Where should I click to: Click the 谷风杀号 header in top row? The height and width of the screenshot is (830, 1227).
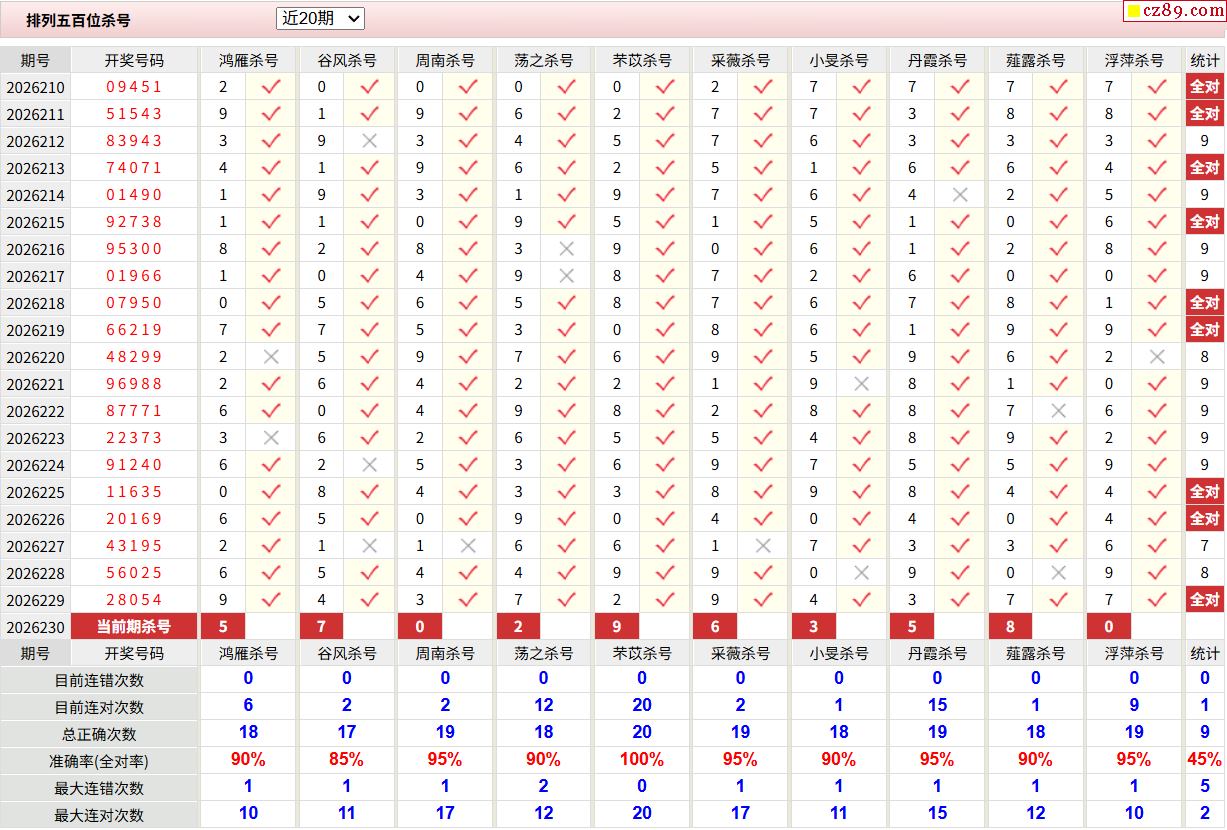(346, 61)
